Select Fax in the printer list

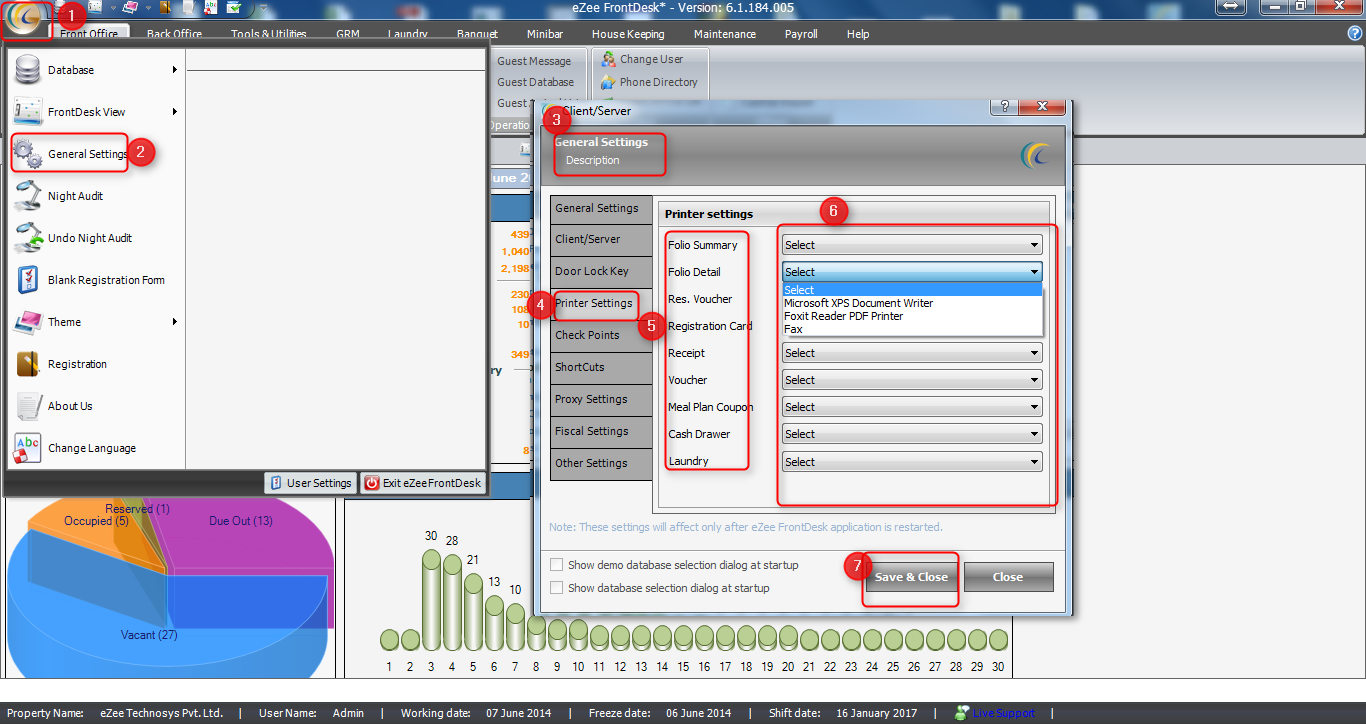pos(912,329)
